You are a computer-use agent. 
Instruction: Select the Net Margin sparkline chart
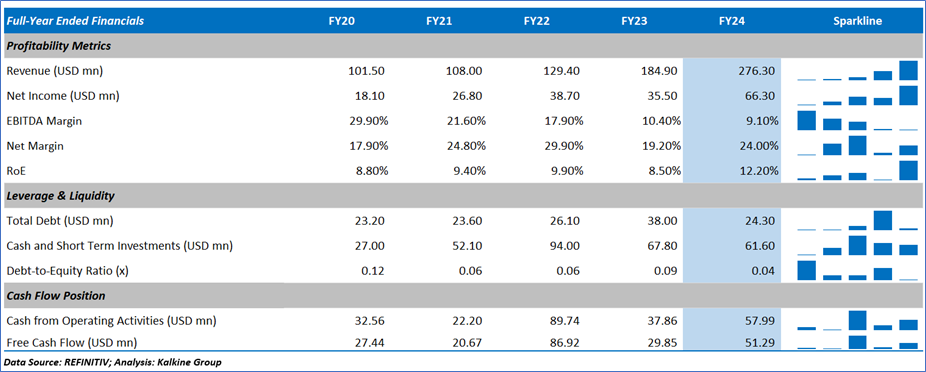pyautogui.click(x=857, y=146)
